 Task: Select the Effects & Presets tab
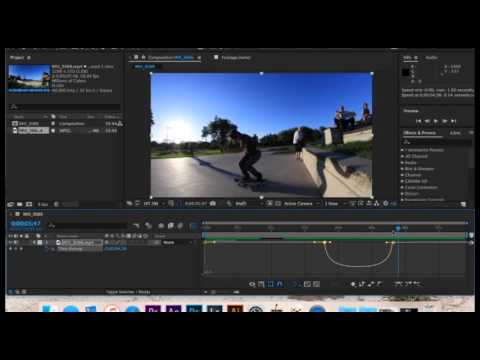419,133
